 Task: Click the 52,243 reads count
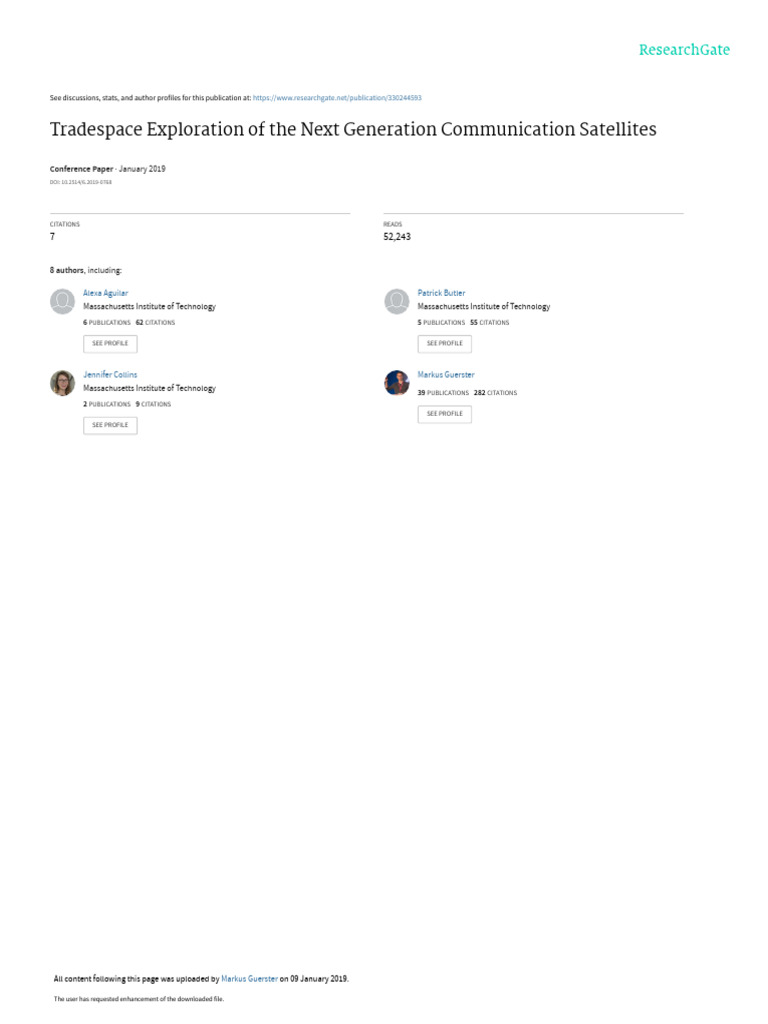pos(397,237)
